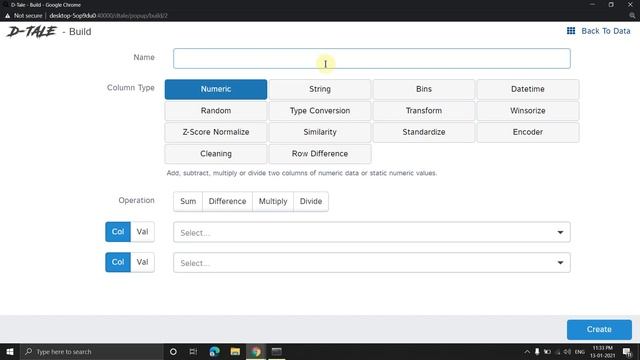Show hidden system tray icons
The width and height of the screenshot is (640, 360).
(527, 352)
